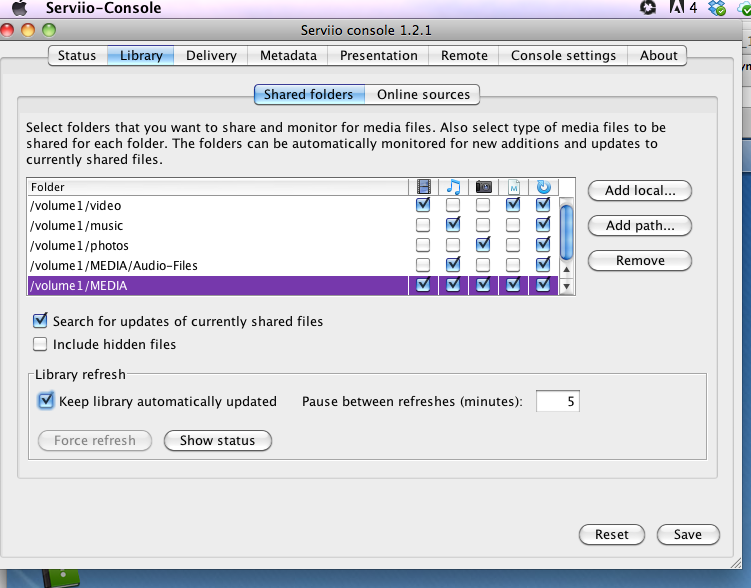Click the refresh column header icon
Image resolution: width=751 pixels, height=588 pixels.
coord(544,187)
